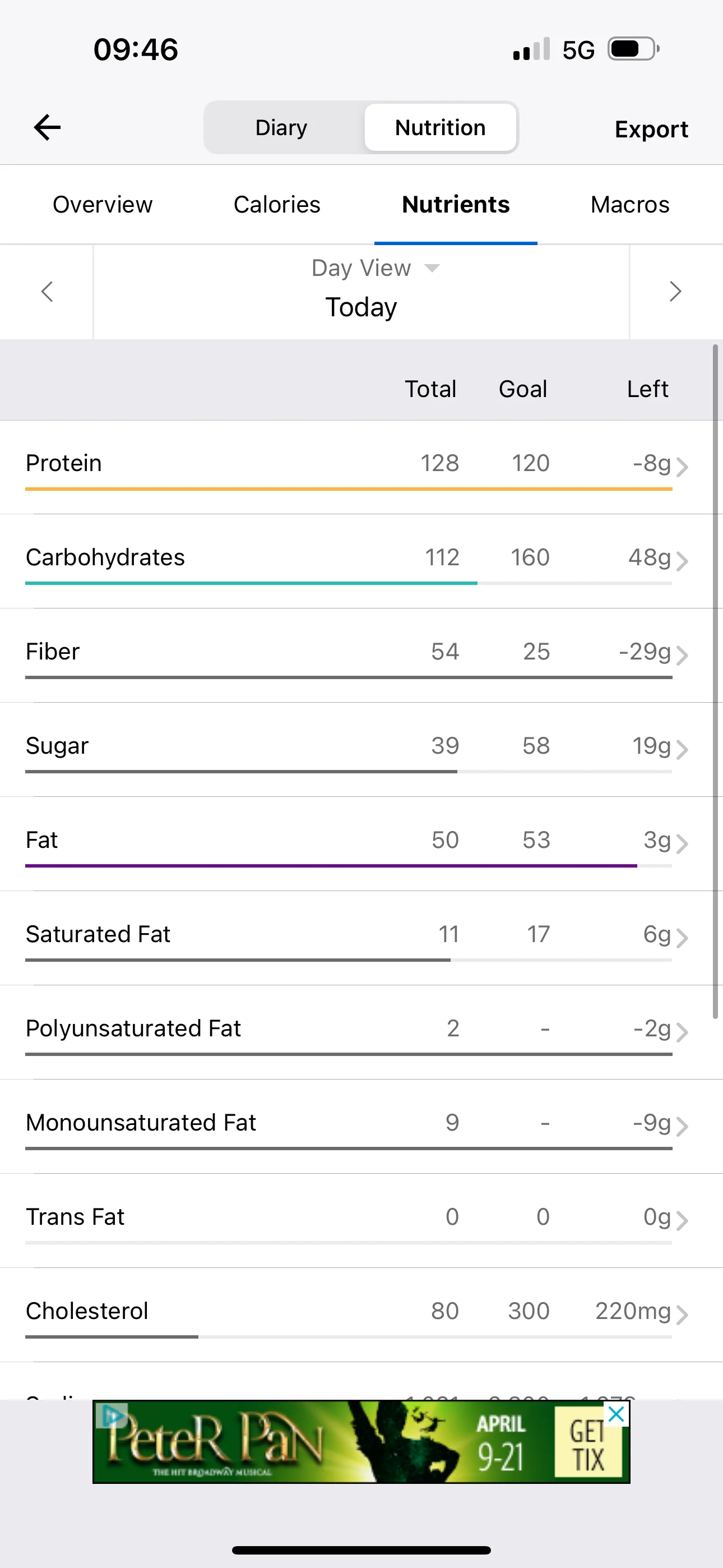Open Trans Fat details chevron

[x=682, y=1220]
